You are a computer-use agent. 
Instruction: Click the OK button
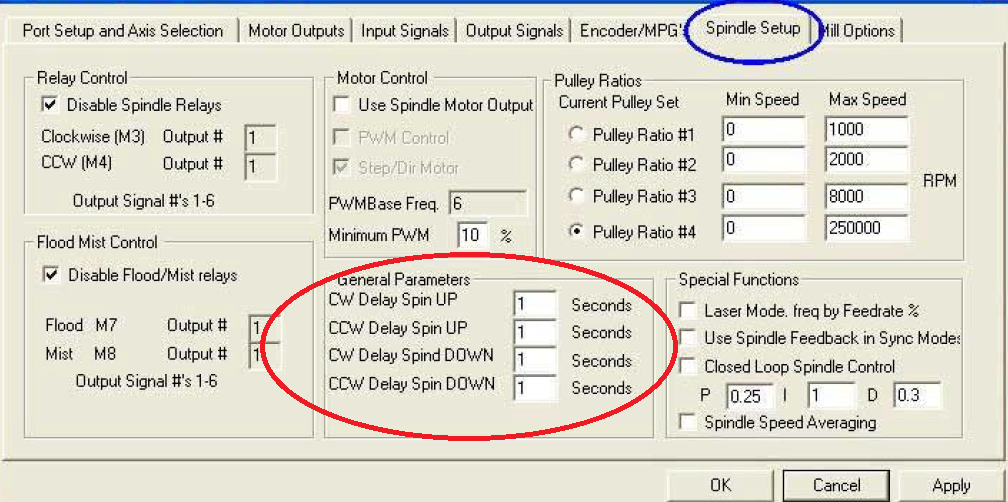(720, 485)
